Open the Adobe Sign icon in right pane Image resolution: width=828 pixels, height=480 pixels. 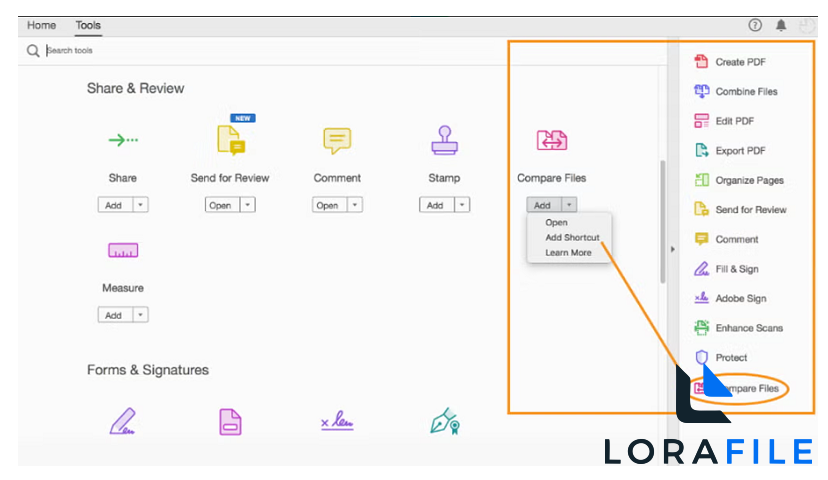[x=701, y=298]
